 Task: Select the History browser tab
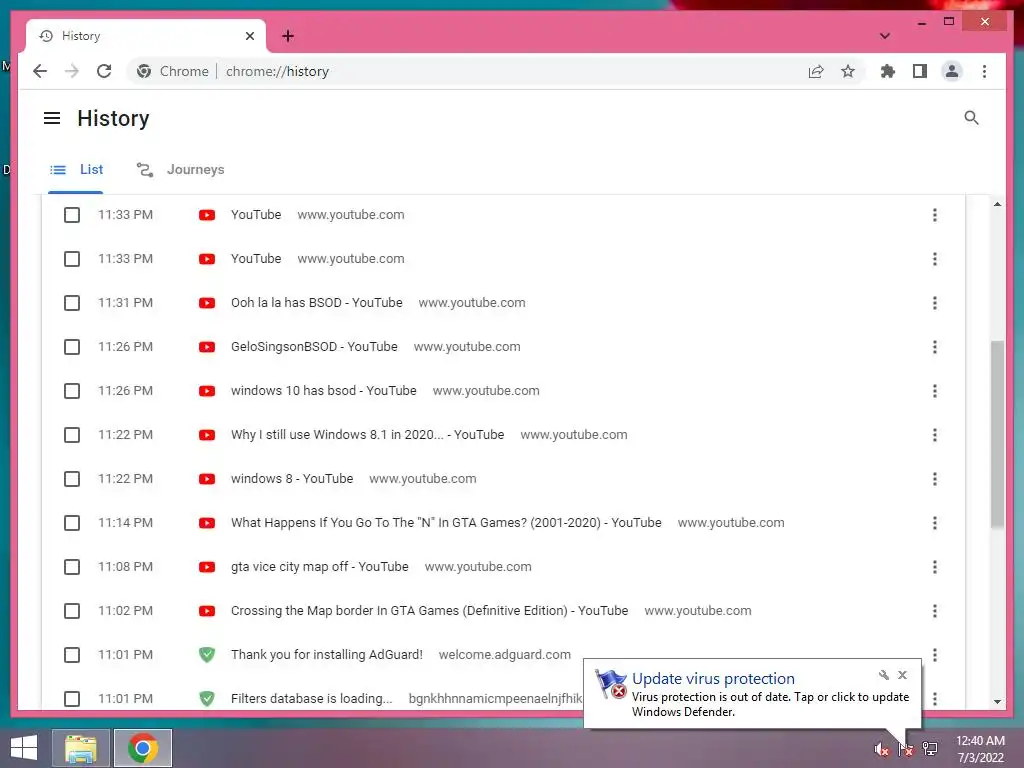point(145,36)
